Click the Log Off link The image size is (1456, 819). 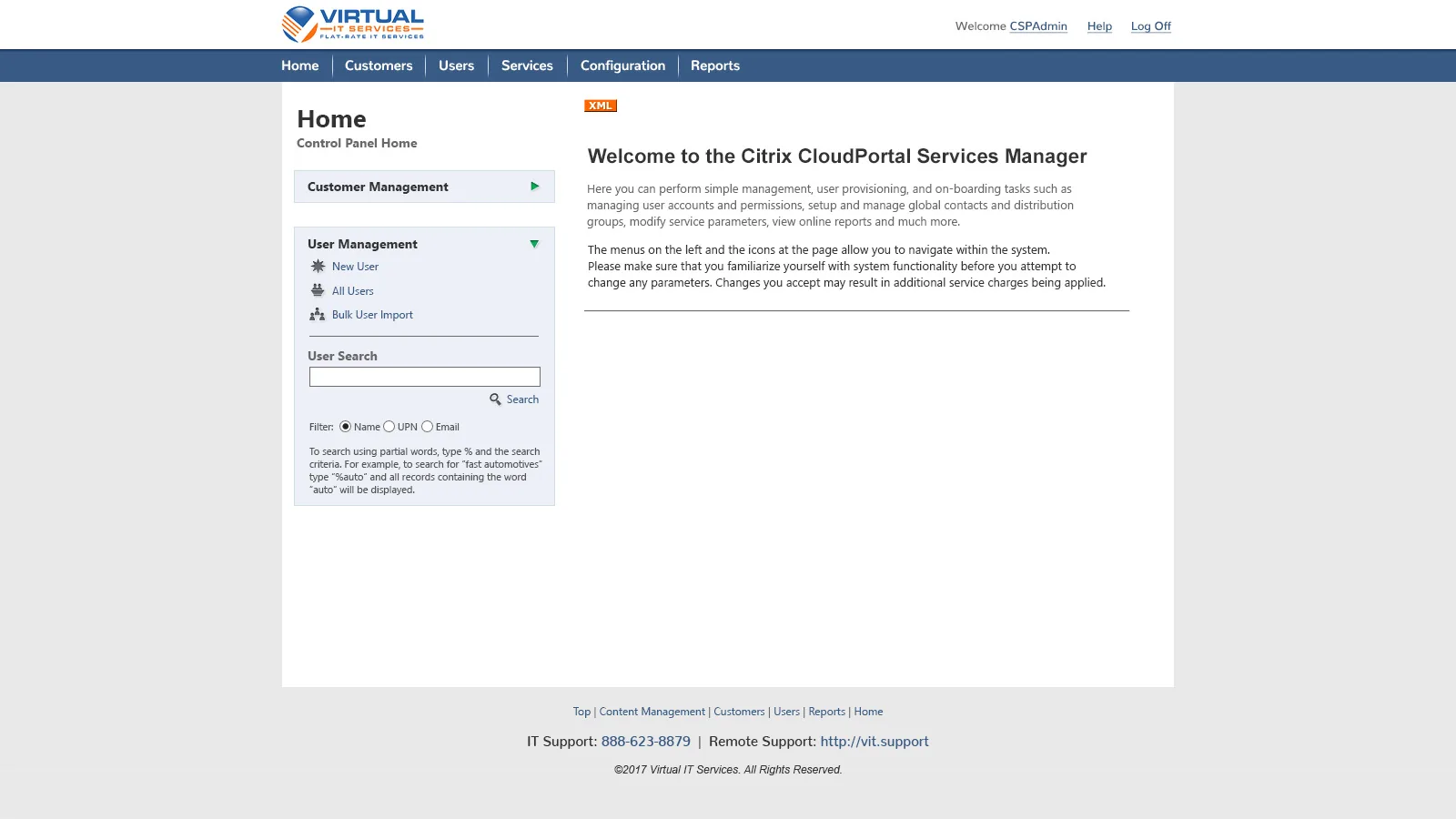click(1151, 26)
